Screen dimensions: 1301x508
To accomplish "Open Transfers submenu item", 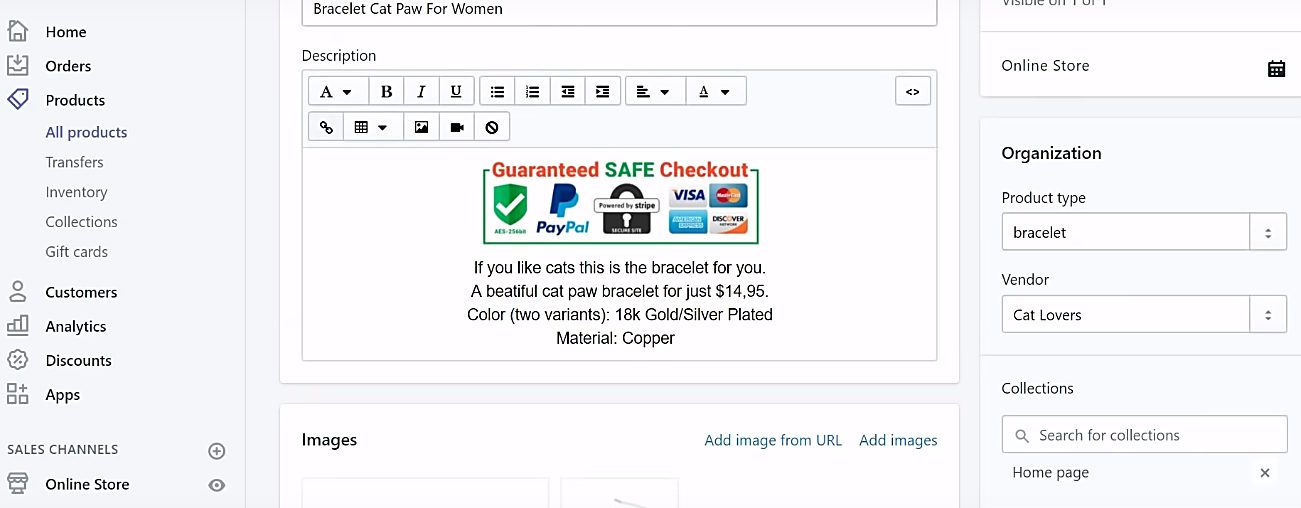I will coord(74,162).
